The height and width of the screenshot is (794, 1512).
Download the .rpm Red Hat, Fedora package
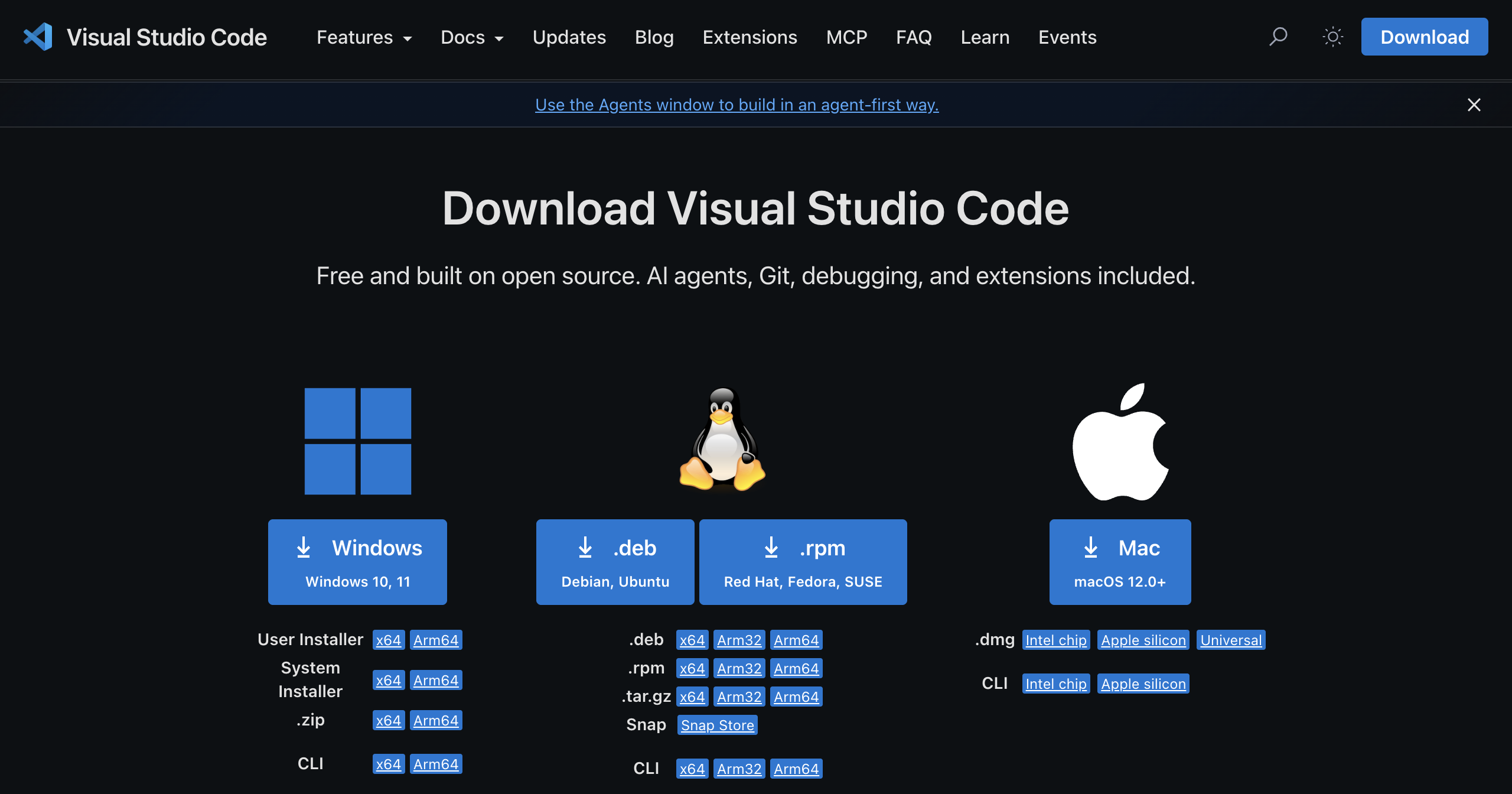click(x=803, y=562)
